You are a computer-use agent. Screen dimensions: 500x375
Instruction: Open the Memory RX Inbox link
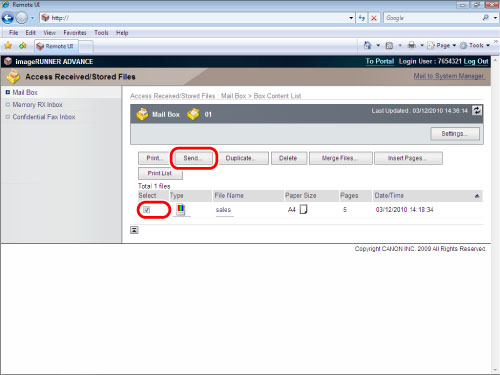pyautogui.click(x=37, y=105)
